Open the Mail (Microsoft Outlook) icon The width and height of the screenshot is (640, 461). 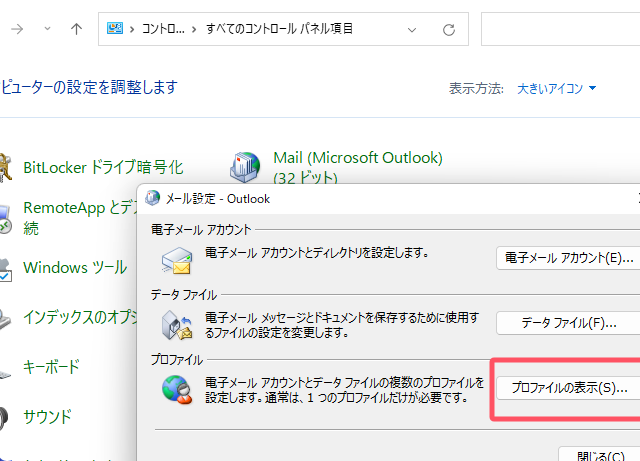[x=245, y=165]
